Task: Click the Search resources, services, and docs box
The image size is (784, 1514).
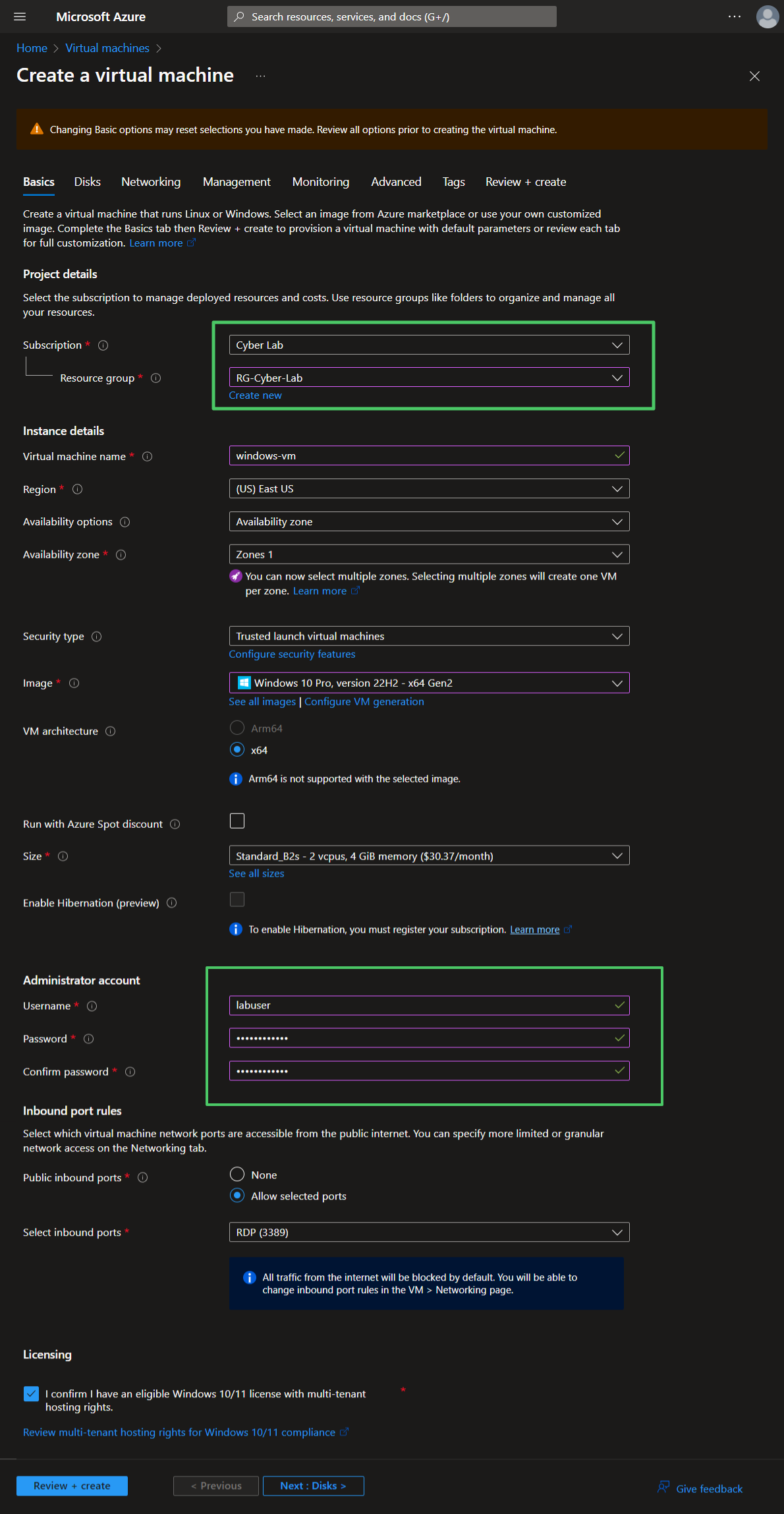Action: pyautogui.click(x=392, y=16)
